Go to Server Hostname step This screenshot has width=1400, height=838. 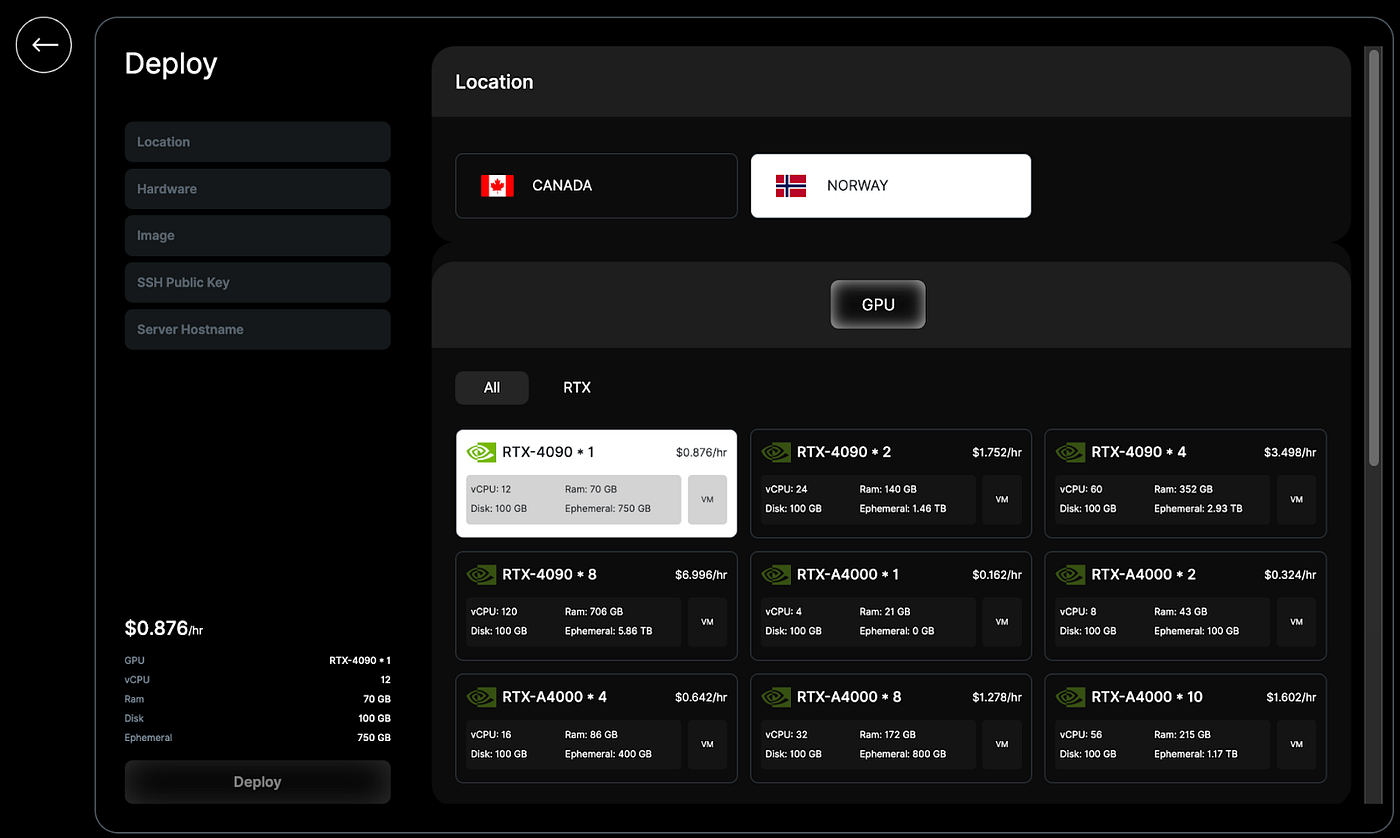[258, 330]
